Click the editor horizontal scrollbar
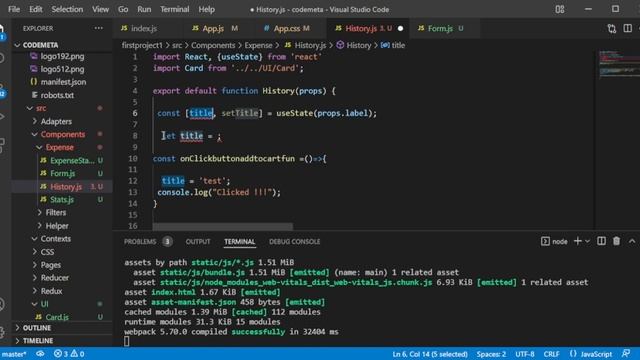This screenshot has width=640, height=360. coord(222,226)
